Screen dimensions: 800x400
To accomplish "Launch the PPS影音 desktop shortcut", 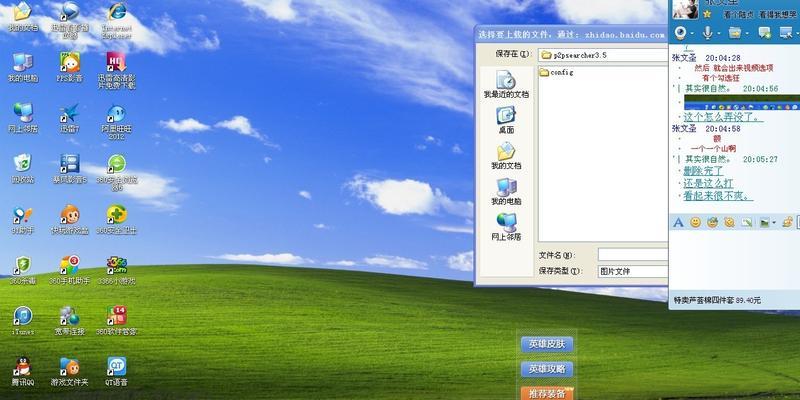I will coord(69,67).
